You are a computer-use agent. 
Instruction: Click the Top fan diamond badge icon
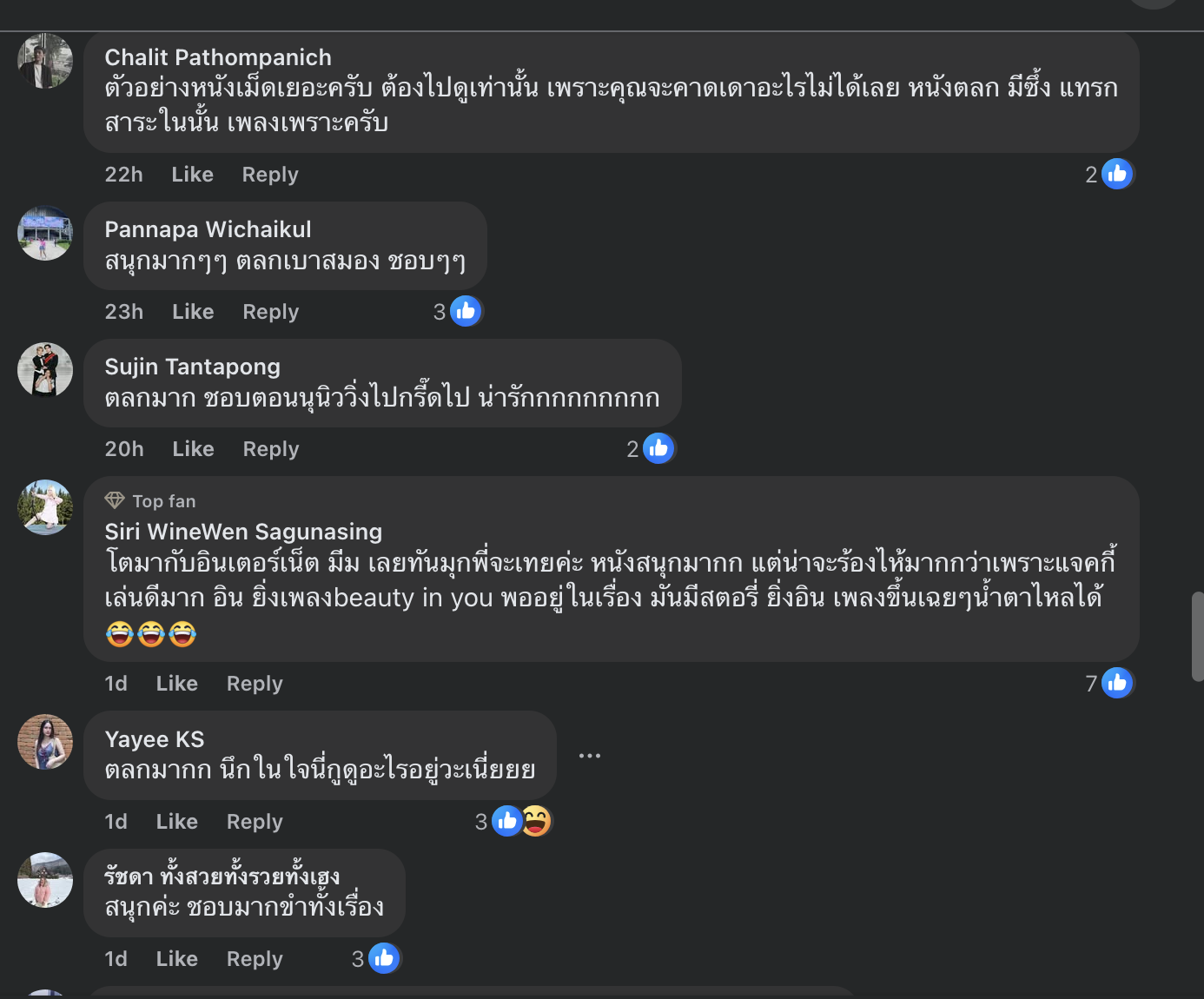pyautogui.click(x=115, y=500)
